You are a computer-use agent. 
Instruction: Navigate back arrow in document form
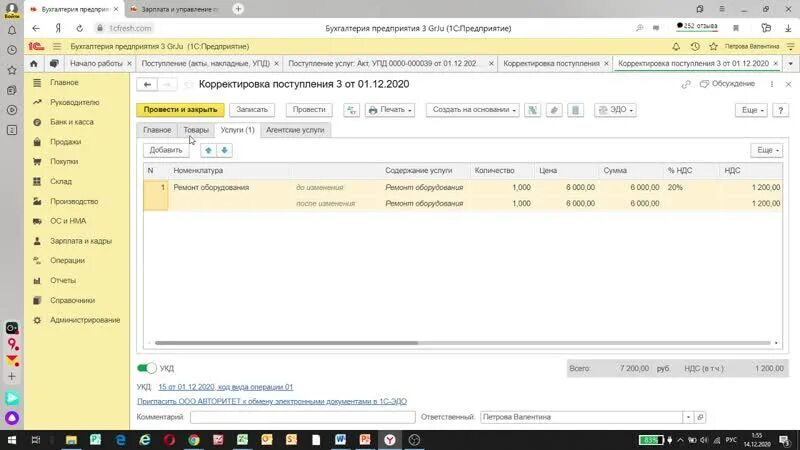(147, 84)
